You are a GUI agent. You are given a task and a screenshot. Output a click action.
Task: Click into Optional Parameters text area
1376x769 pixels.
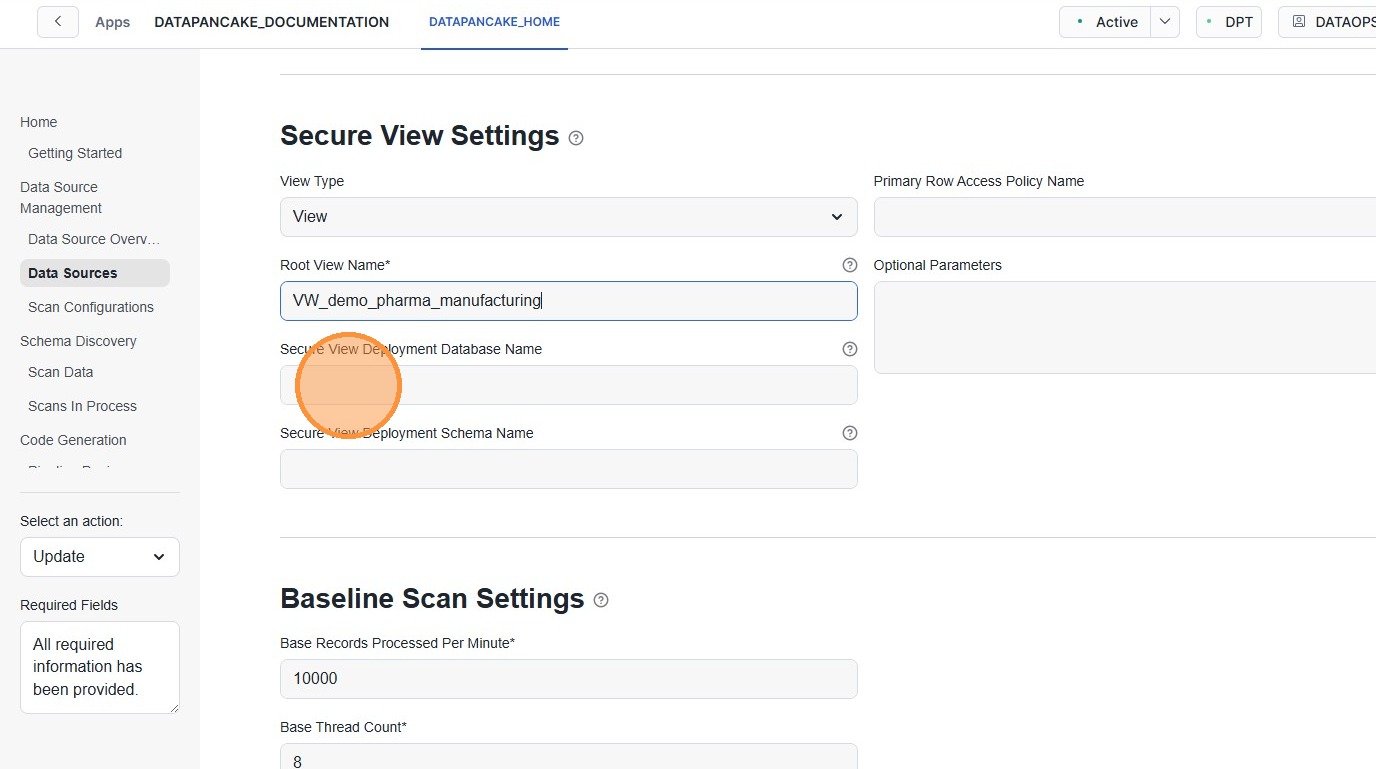1124,327
